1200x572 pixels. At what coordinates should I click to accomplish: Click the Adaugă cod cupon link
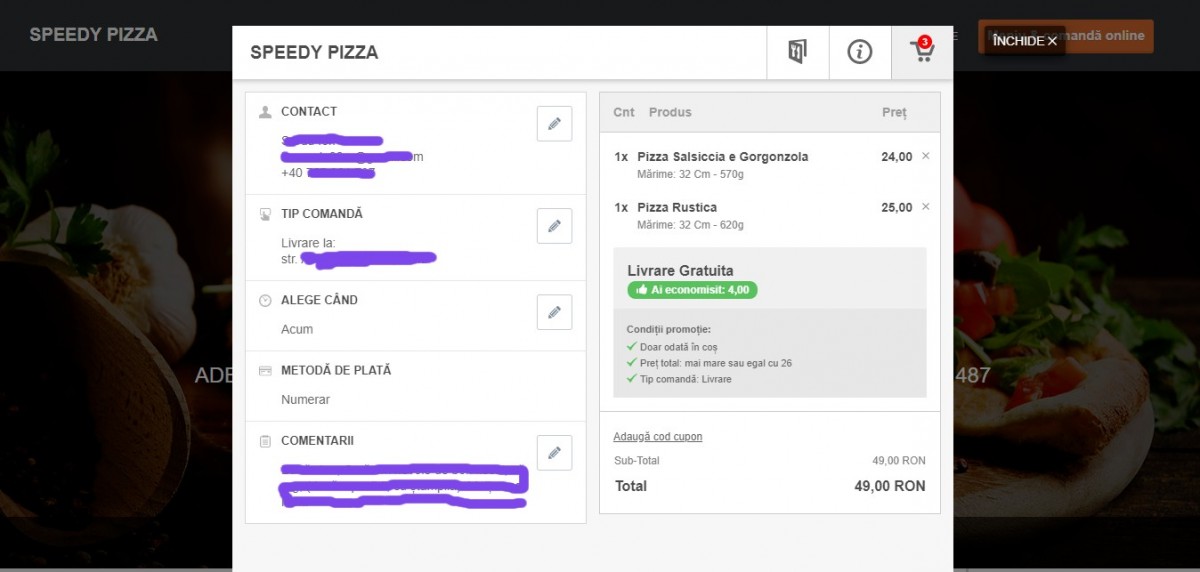click(x=658, y=437)
